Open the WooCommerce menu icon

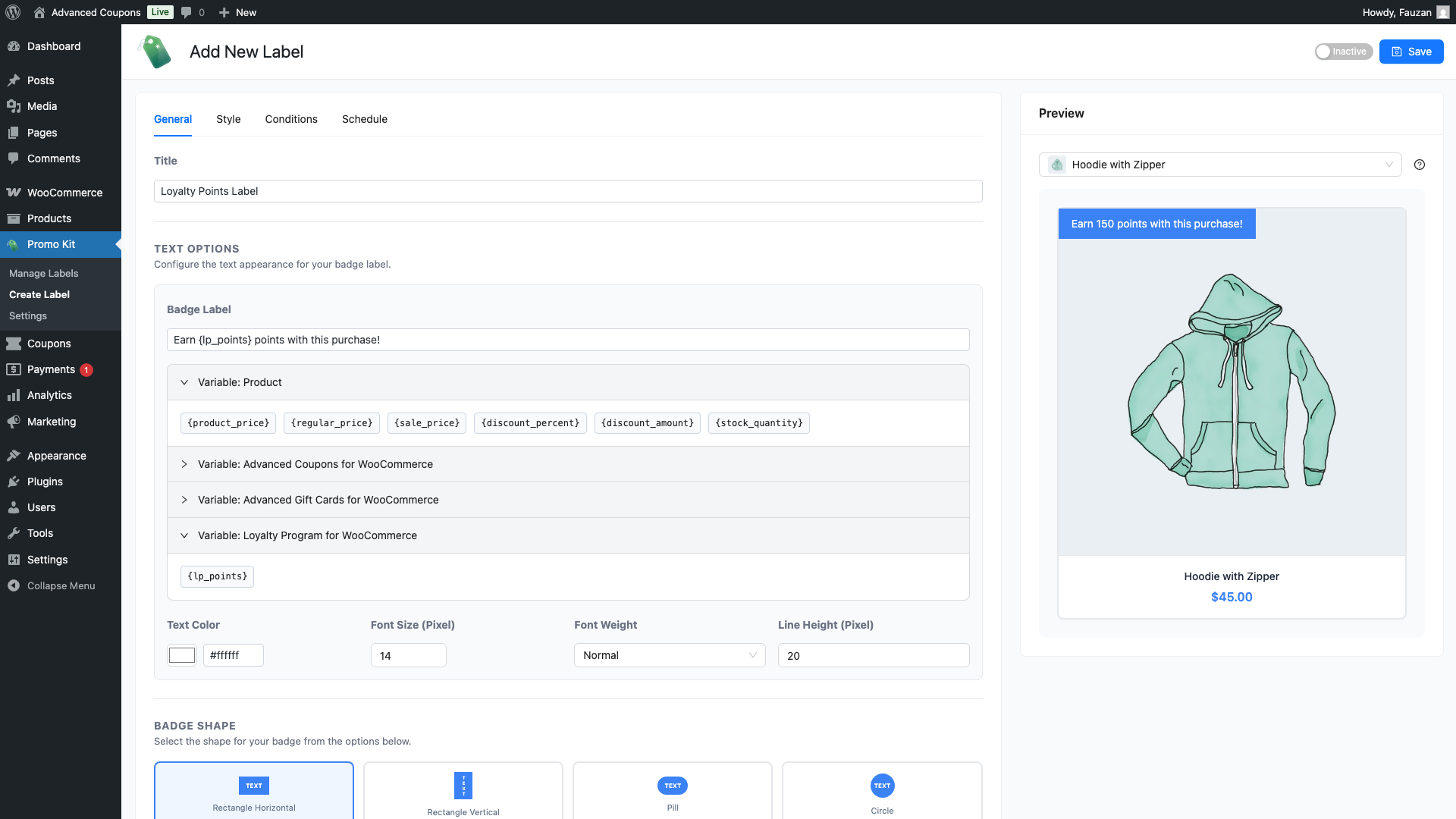coord(14,193)
